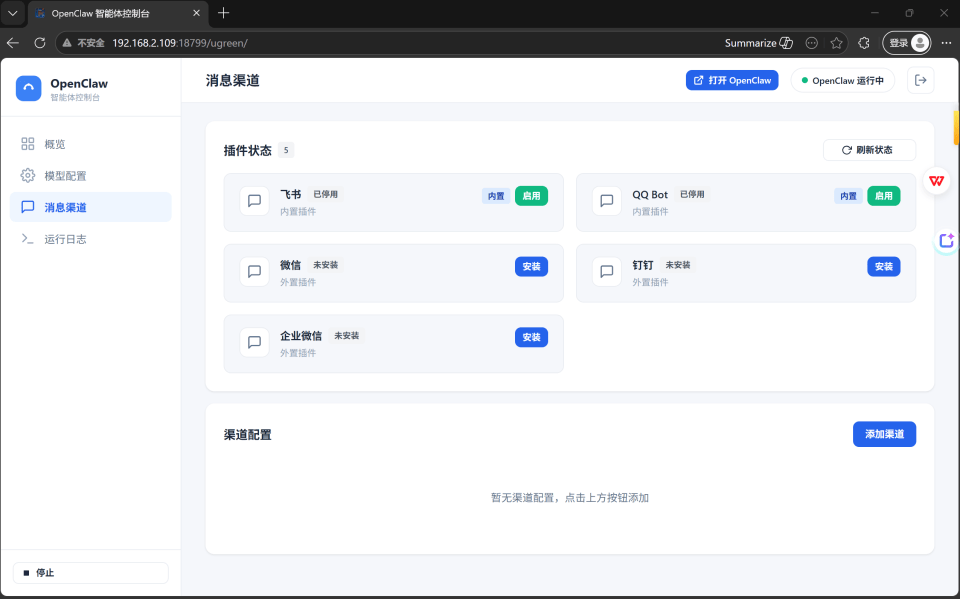960x599 pixels.
Task: Click 未安装 label on 微信 card
Action: 325,265
